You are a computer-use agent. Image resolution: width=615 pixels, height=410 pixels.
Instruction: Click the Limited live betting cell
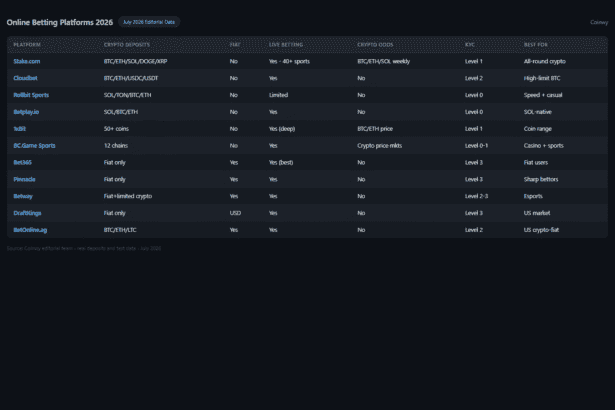click(x=278, y=95)
